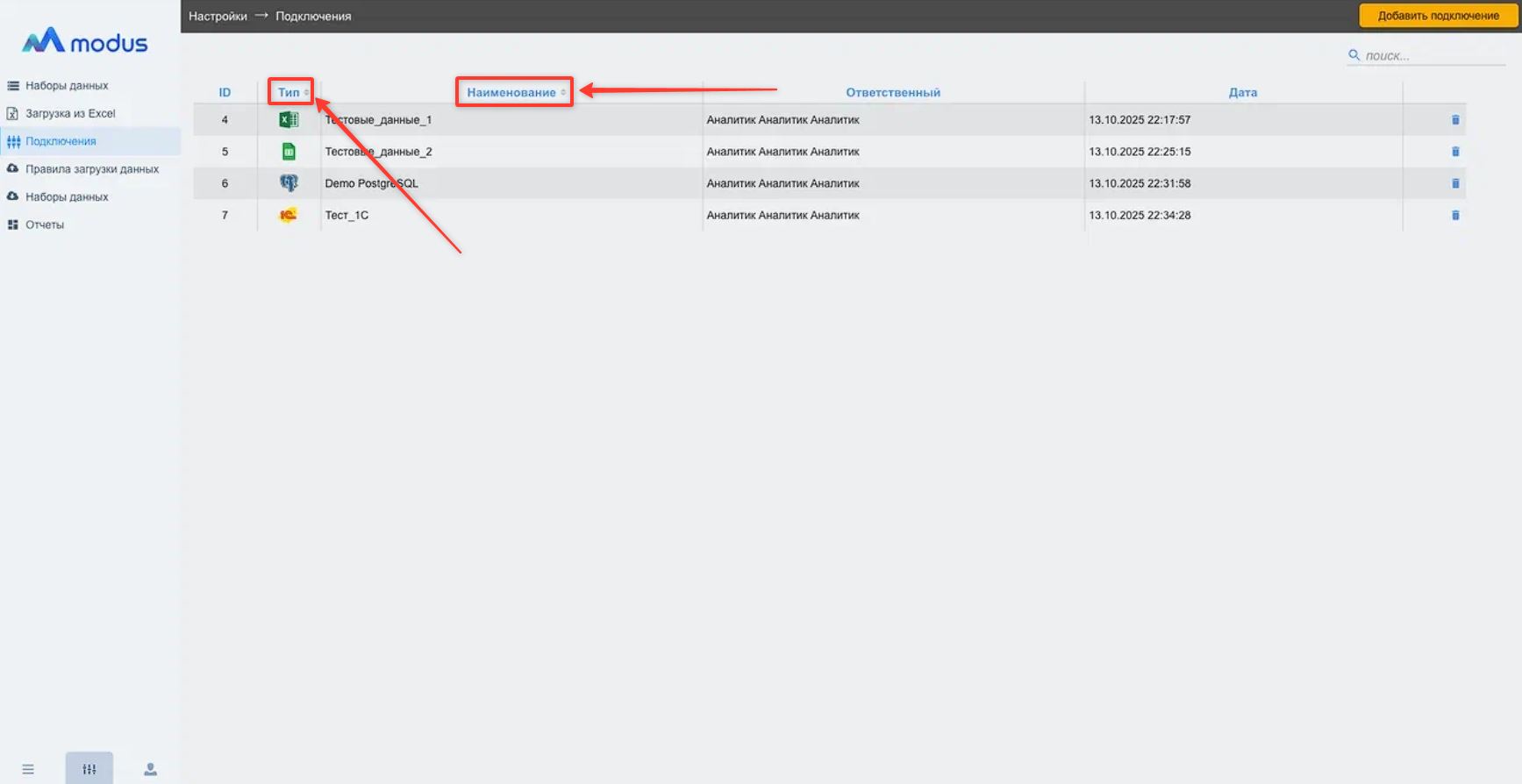Screen dimensions: 1522x784
Task: Click the Google Sheets icon in row 5
Action: point(289,152)
